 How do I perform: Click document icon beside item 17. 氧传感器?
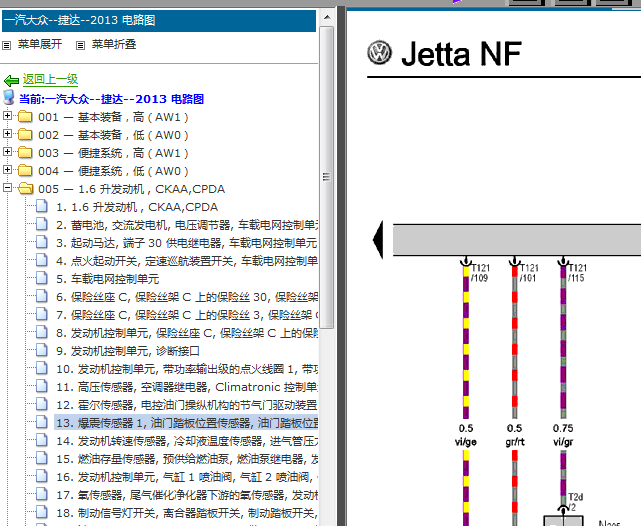(x=42, y=494)
